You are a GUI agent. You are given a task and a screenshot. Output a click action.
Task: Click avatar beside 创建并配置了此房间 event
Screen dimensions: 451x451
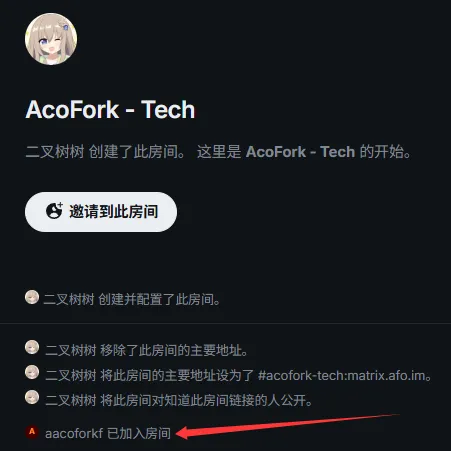pos(32,297)
